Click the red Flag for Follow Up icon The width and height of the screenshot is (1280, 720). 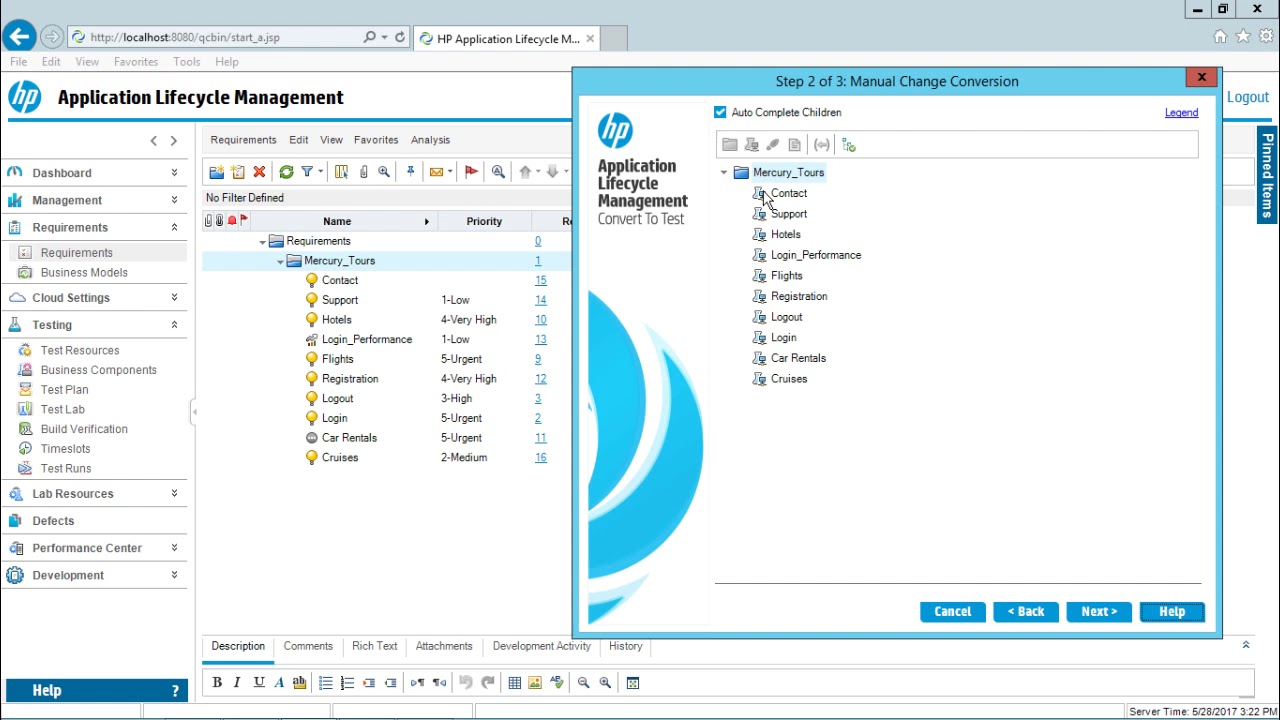tap(471, 172)
